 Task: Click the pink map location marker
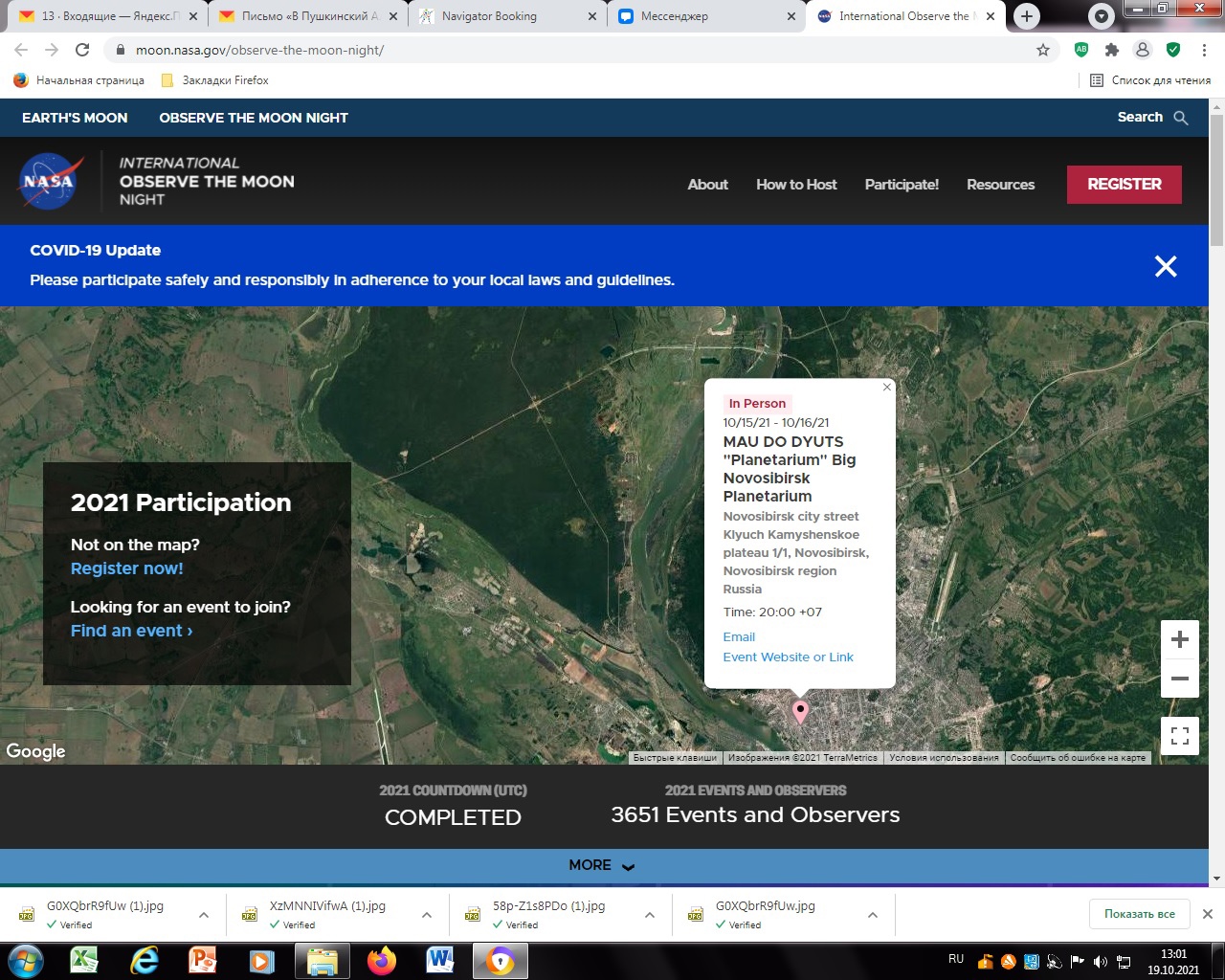tap(800, 711)
